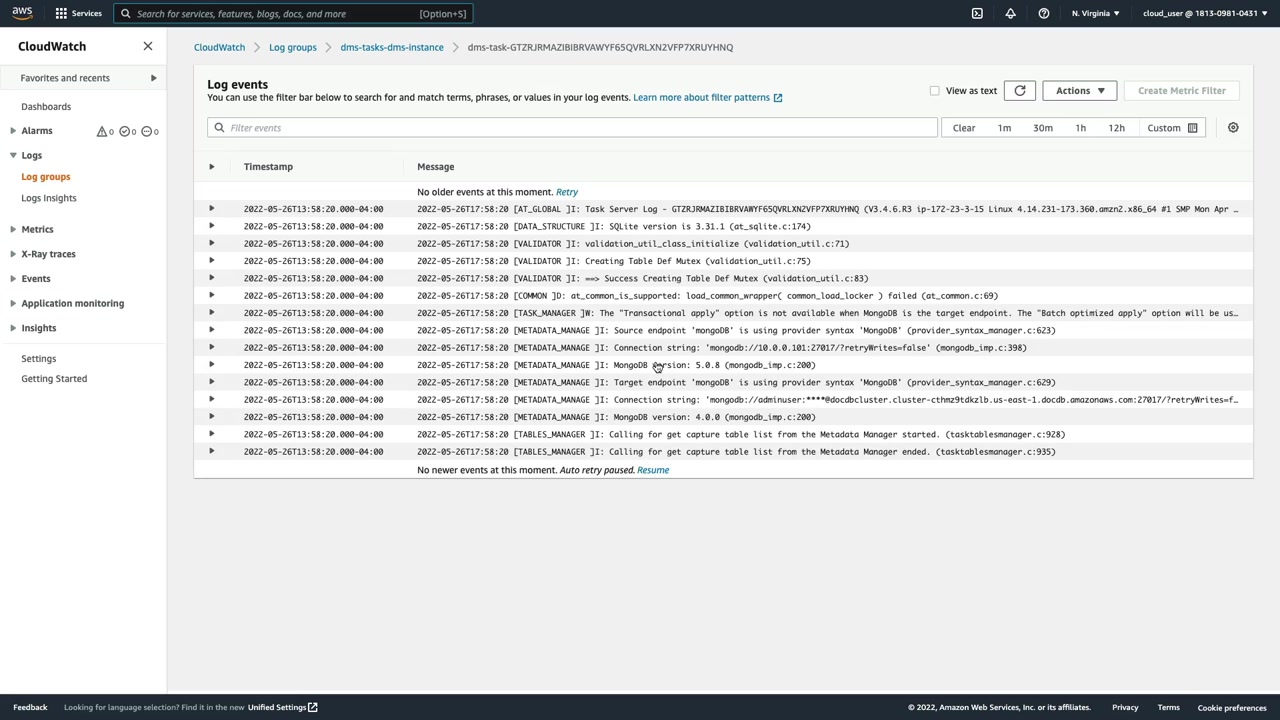This screenshot has height=720, width=1280.
Task: Open the AWS home logo
Action: [x=22, y=13]
